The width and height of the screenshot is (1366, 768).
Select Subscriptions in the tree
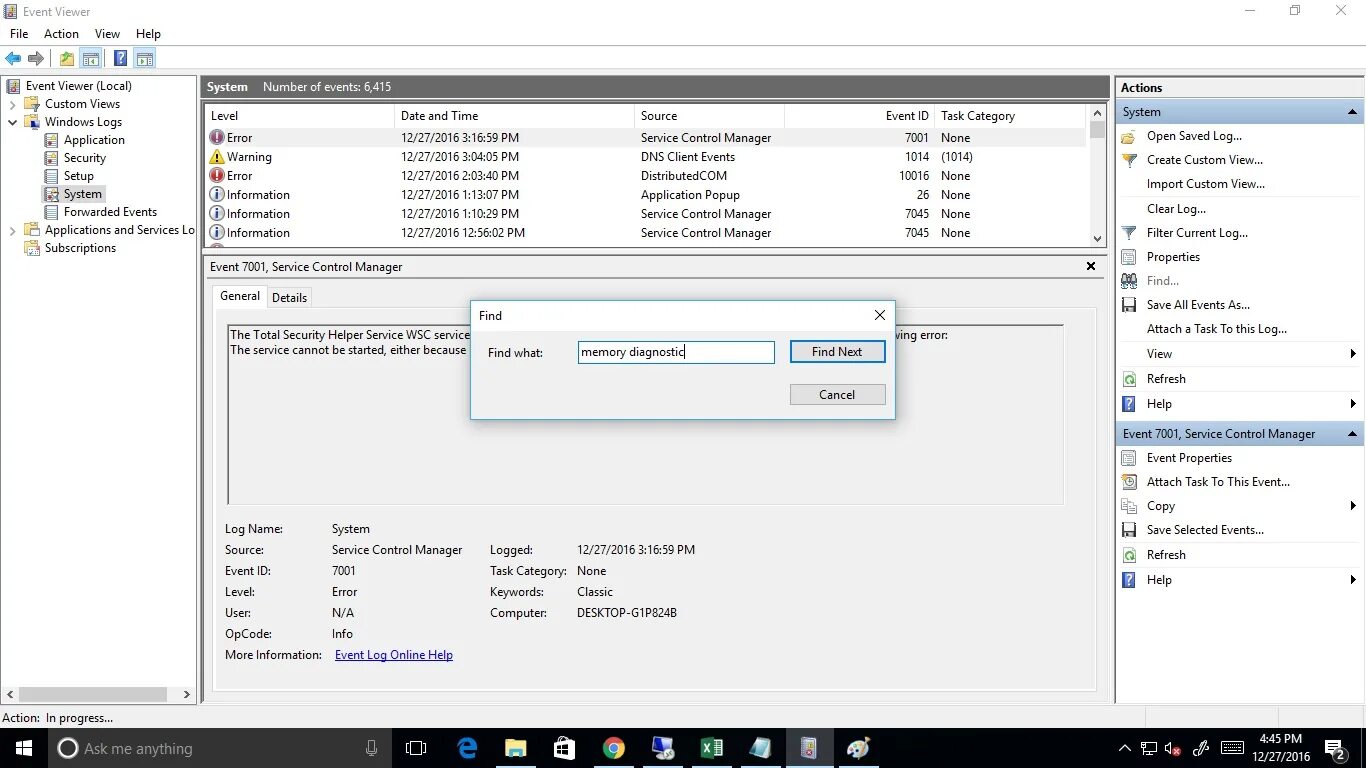point(80,248)
